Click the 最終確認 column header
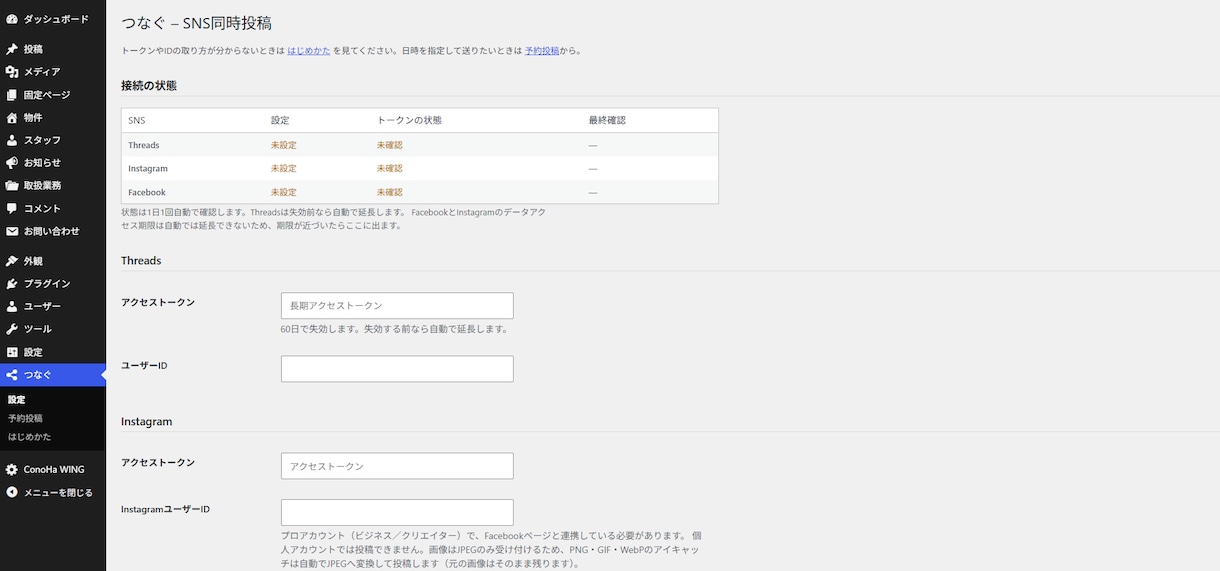This screenshot has width=1220, height=571. click(x=607, y=120)
